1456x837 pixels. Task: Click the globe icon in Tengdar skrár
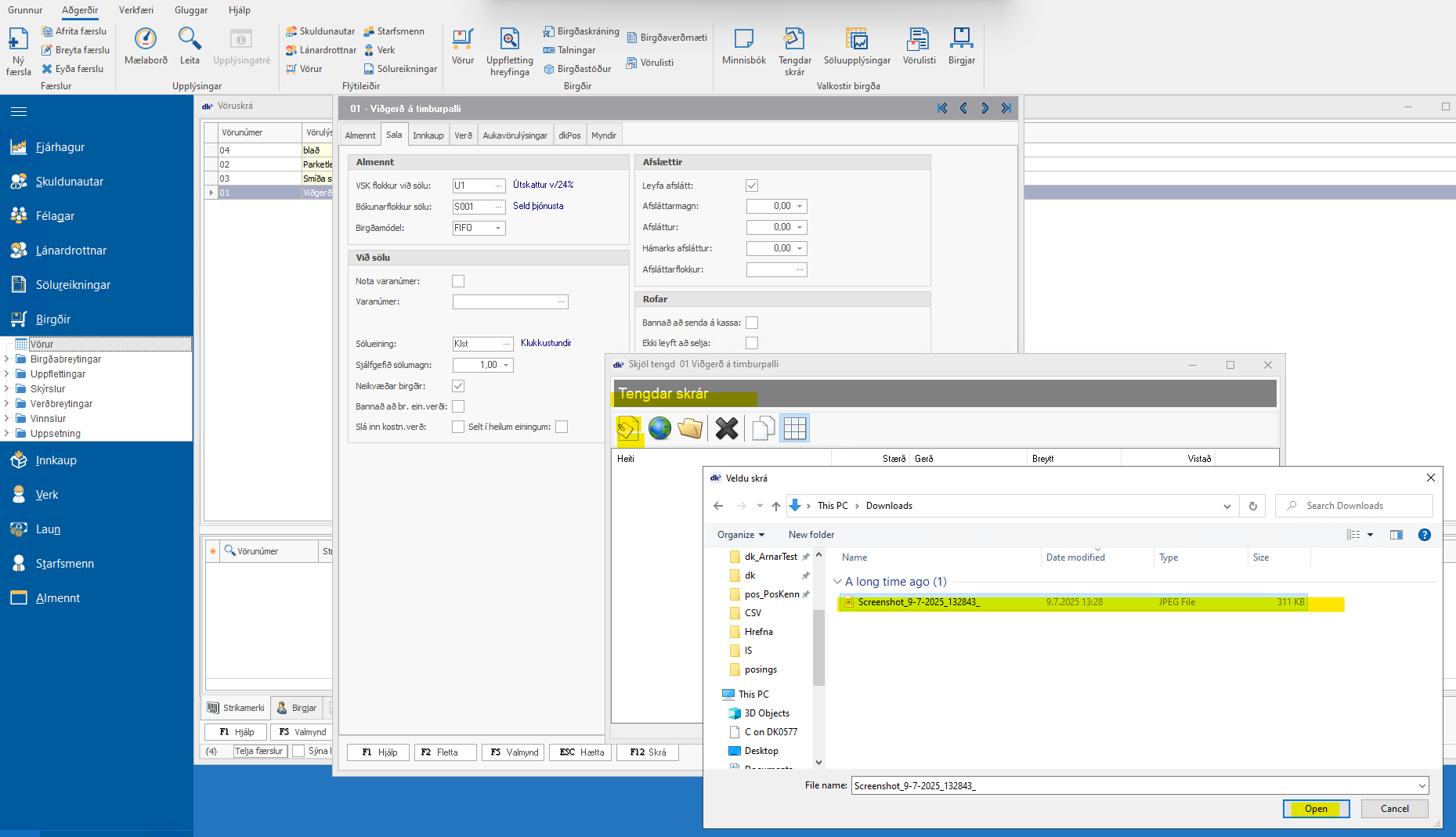659,428
